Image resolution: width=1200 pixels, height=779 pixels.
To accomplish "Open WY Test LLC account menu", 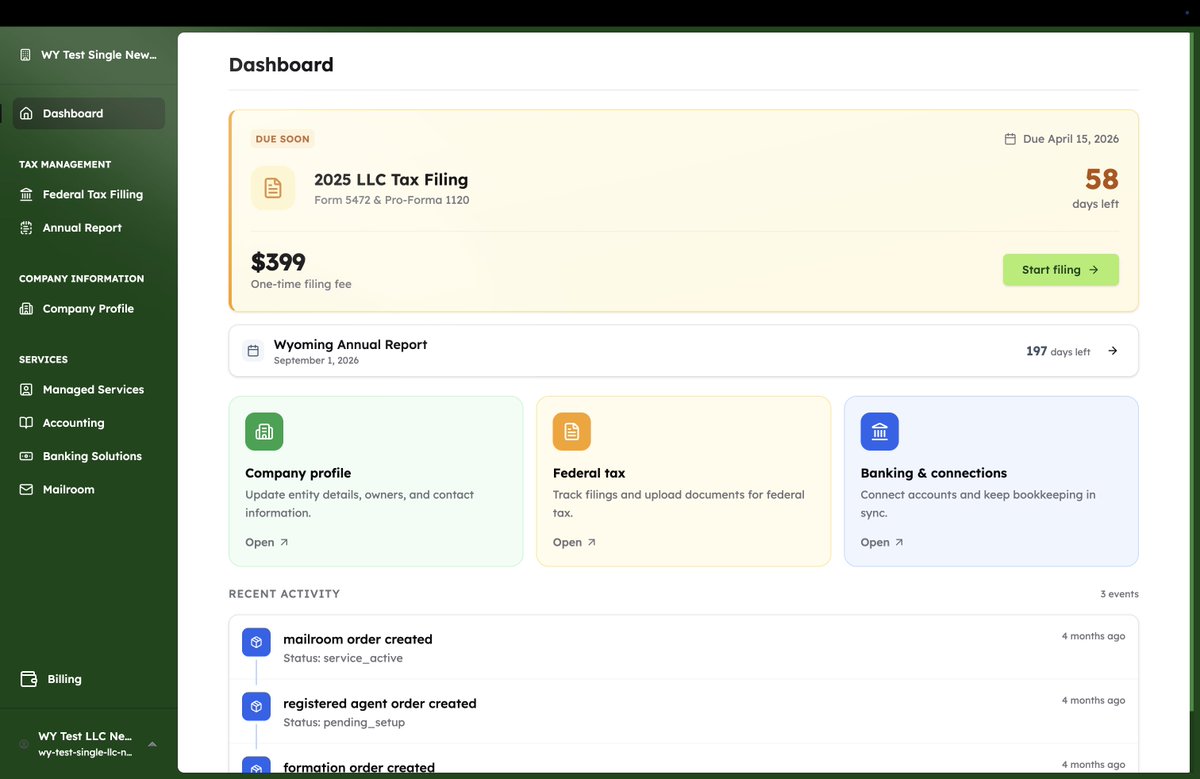I will coord(88,744).
